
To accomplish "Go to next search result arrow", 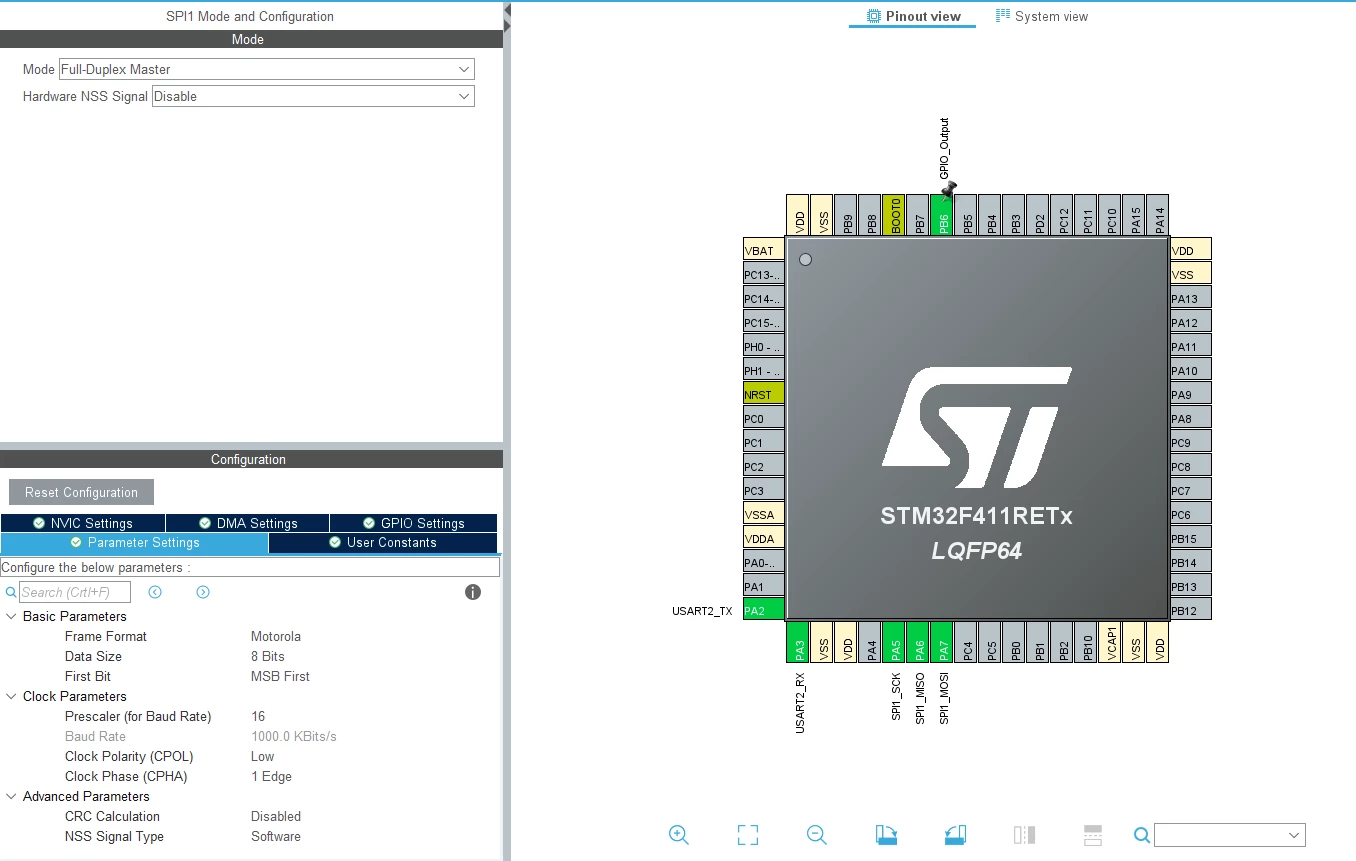I will point(203,592).
